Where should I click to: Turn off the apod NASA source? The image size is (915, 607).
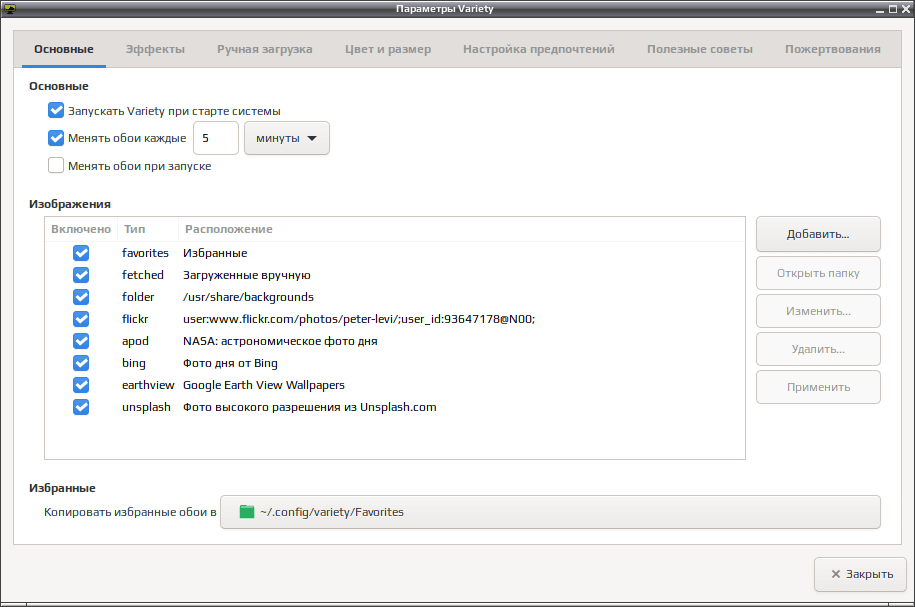(81, 341)
